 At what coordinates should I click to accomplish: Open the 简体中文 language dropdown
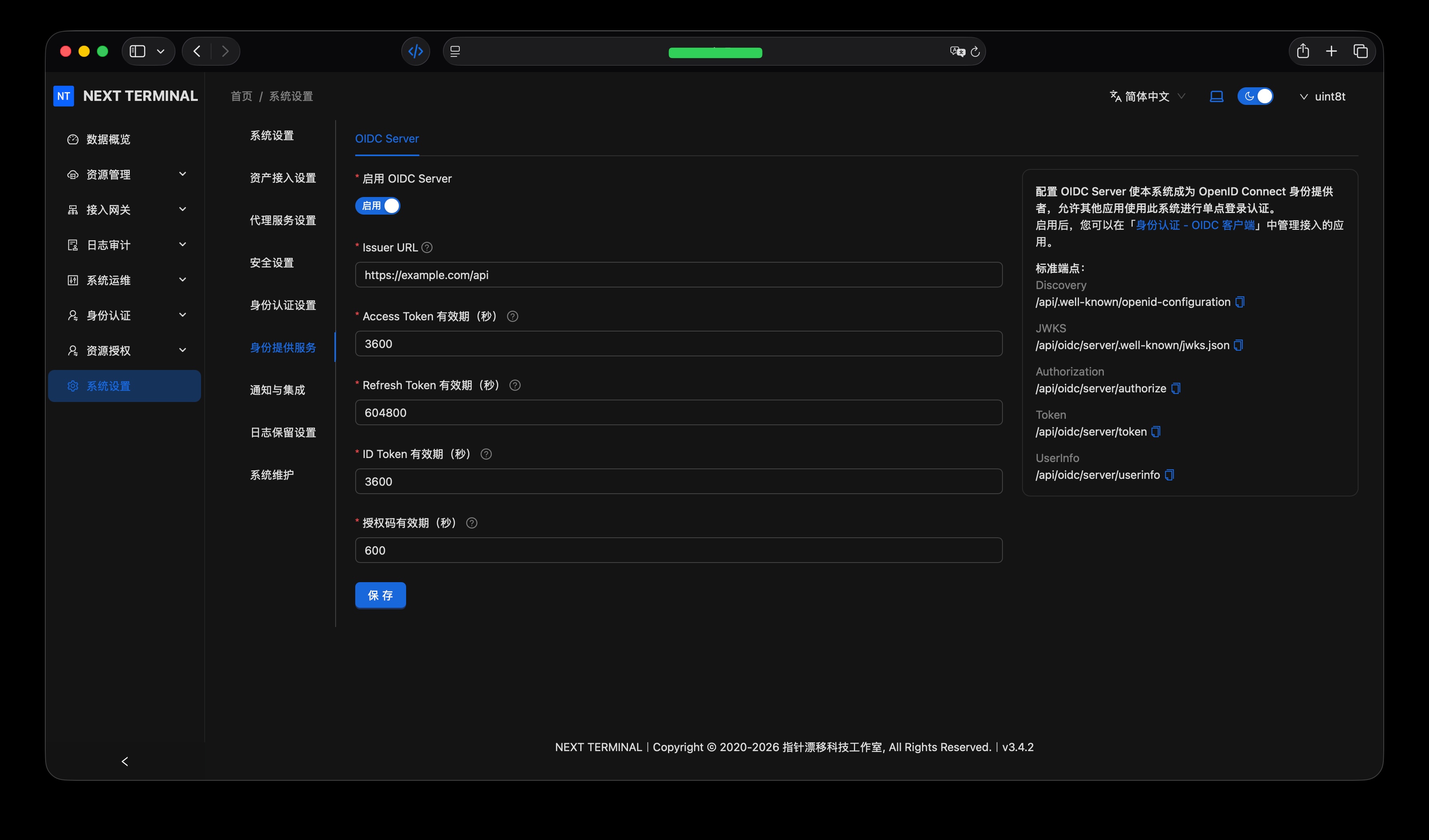point(1148,96)
